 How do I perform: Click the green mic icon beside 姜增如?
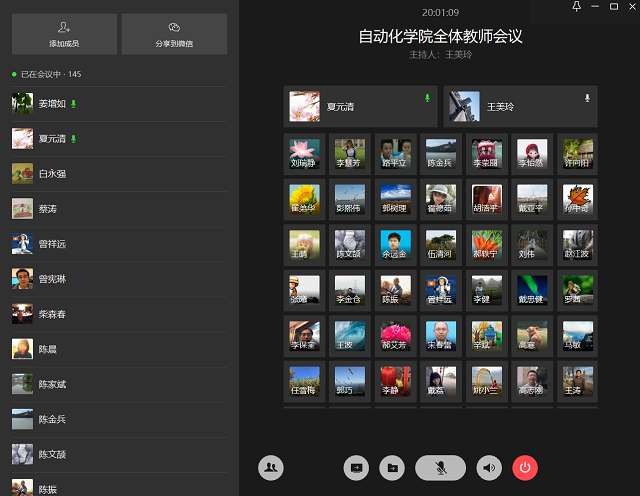click(x=74, y=103)
